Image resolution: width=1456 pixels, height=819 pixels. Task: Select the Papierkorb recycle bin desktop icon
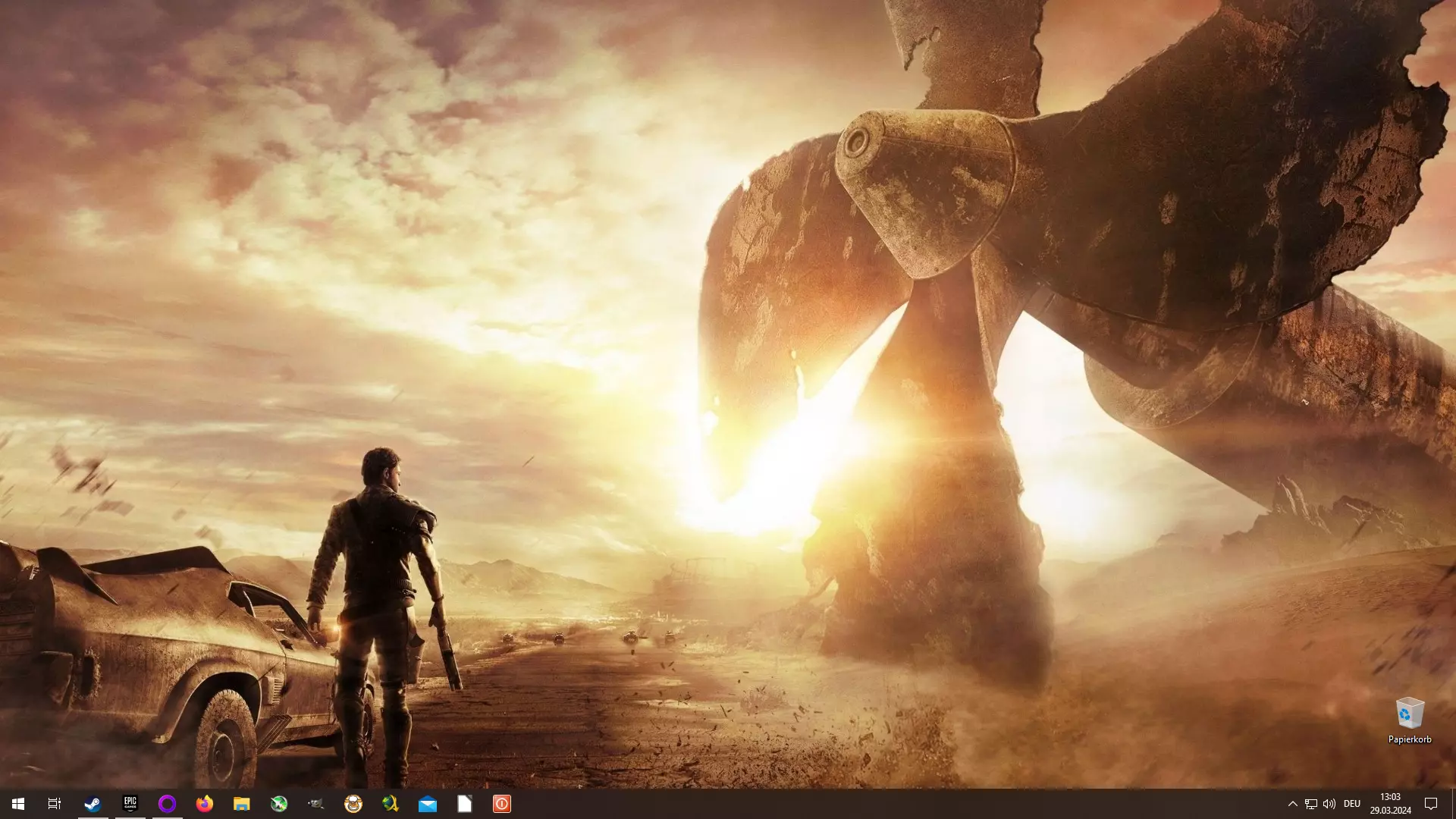point(1410,720)
